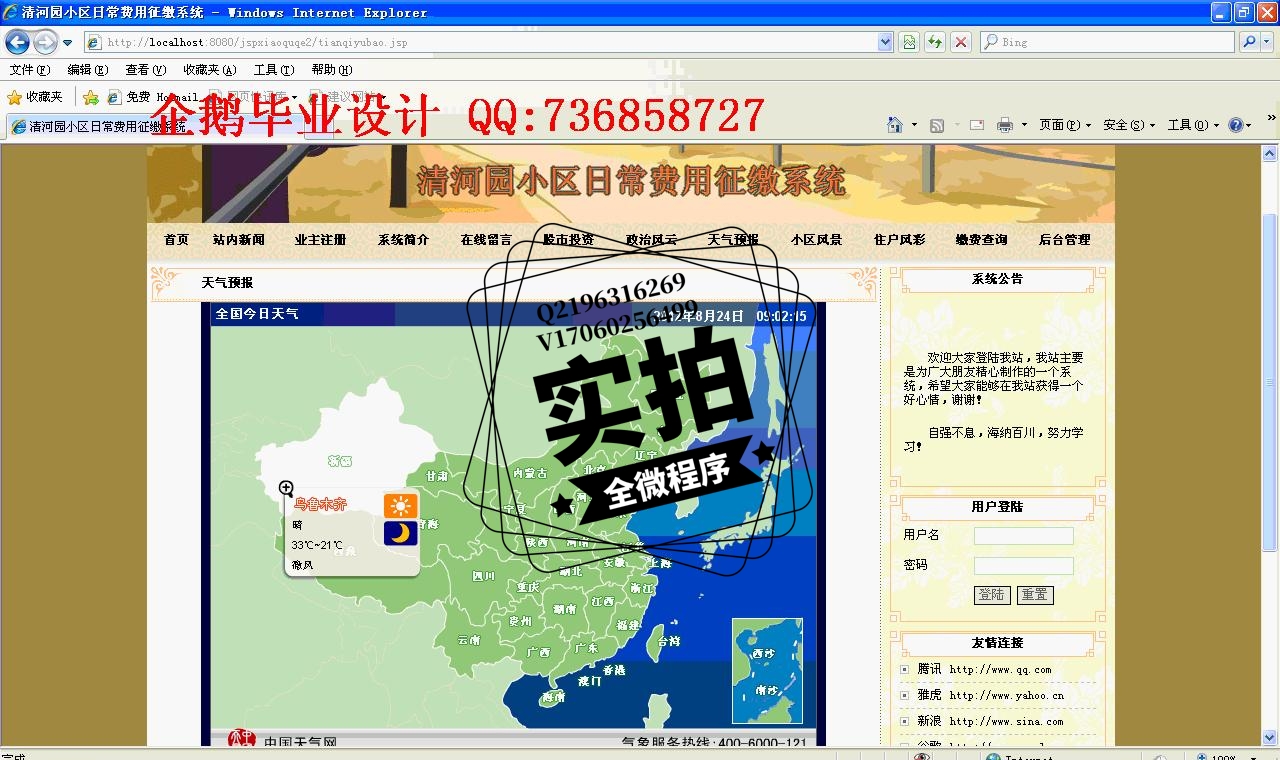The image size is (1280, 760).
Task: Open 雅虎 http://www.yahoo.cn link
Action: 990,695
